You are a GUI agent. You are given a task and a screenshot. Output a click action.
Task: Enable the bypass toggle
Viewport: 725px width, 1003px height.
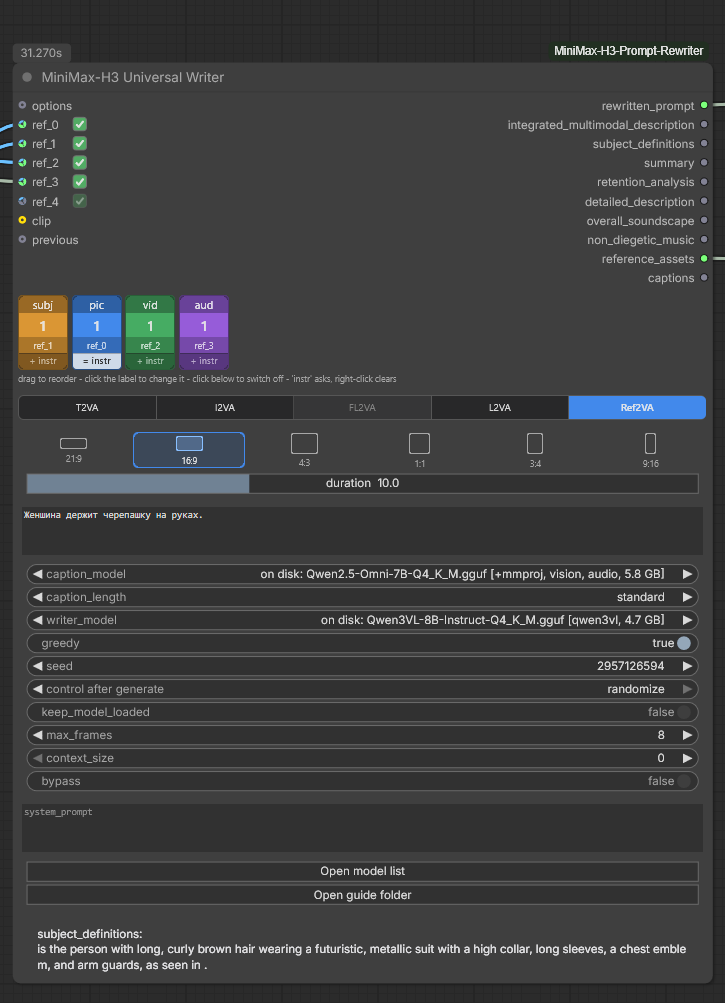coord(683,781)
